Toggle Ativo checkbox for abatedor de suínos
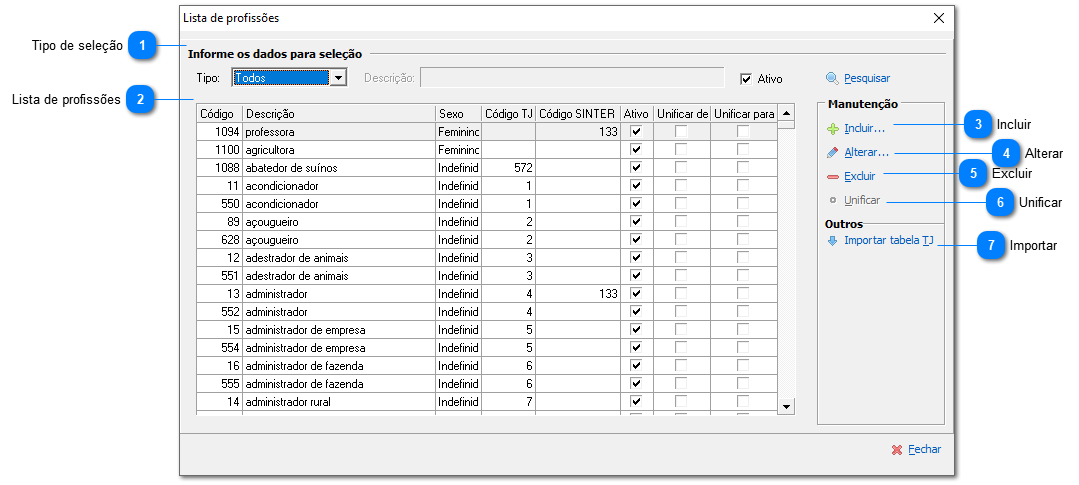The width and height of the screenshot is (1079, 485). (x=635, y=168)
